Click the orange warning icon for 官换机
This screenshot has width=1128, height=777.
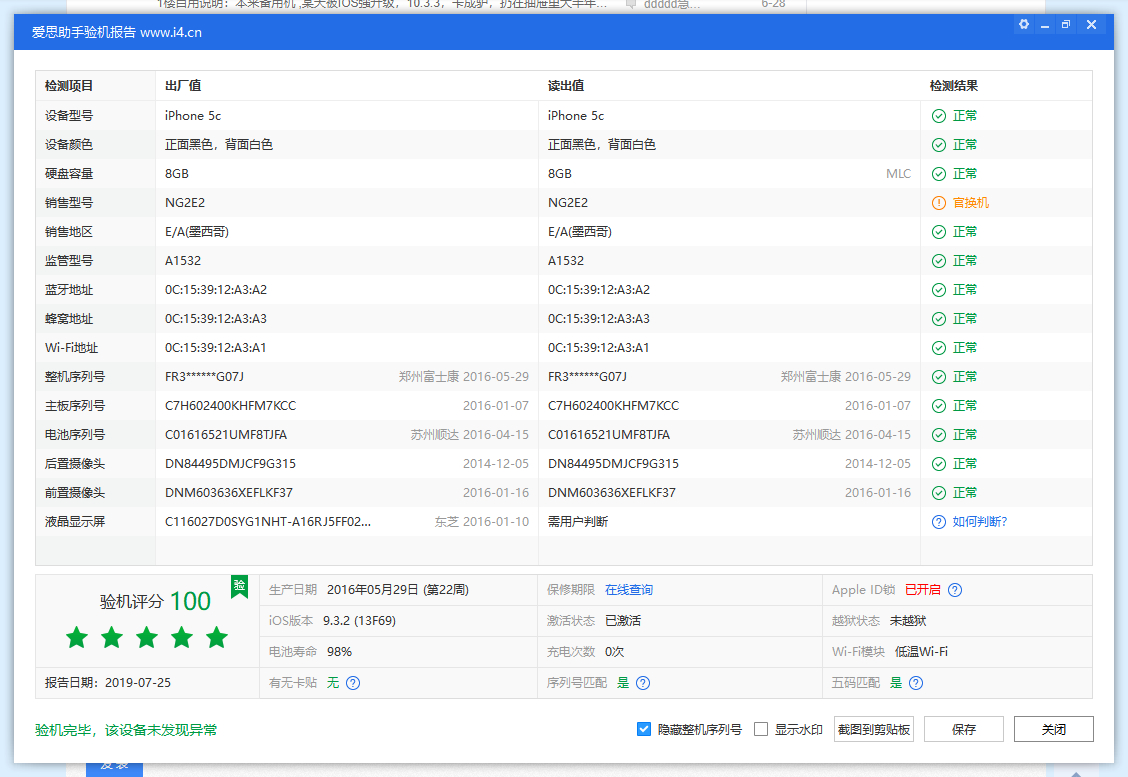[939, 203]
